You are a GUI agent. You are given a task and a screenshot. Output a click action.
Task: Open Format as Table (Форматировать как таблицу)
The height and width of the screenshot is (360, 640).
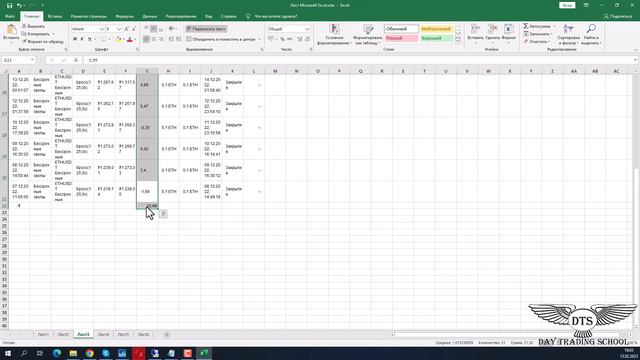[368, 34]
